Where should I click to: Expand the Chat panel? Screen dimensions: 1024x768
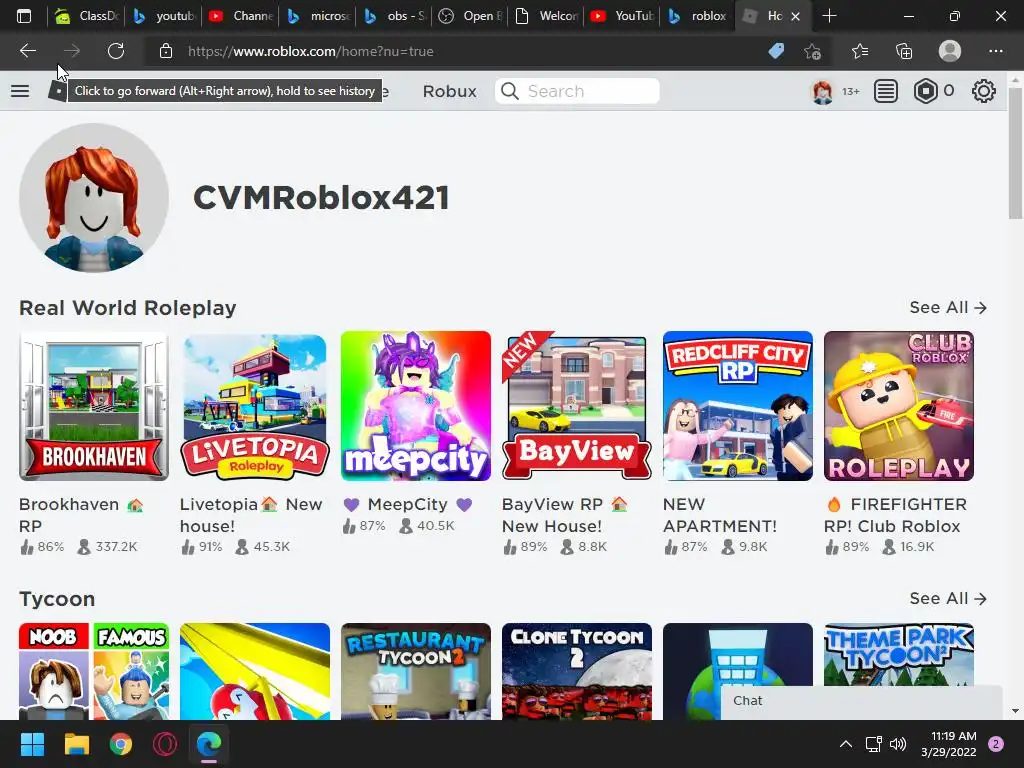[x=861, y=701]
